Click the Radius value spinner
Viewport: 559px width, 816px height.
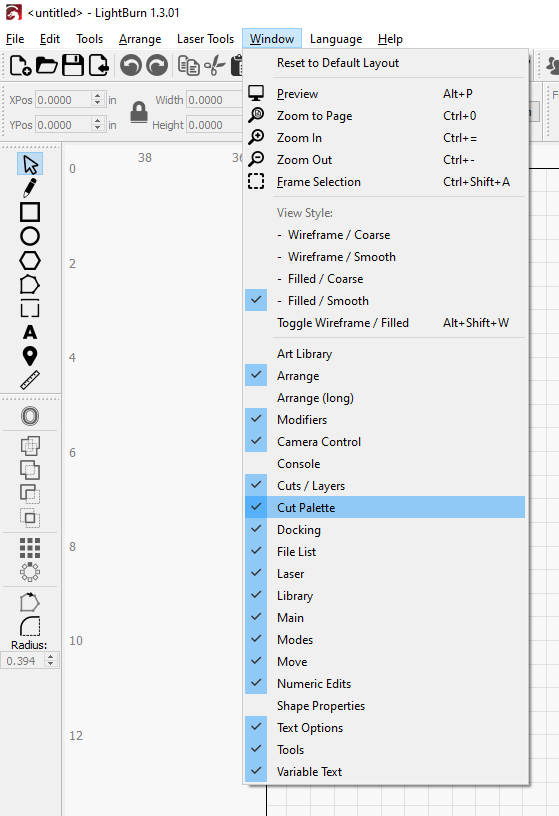[x=50, y=660]
